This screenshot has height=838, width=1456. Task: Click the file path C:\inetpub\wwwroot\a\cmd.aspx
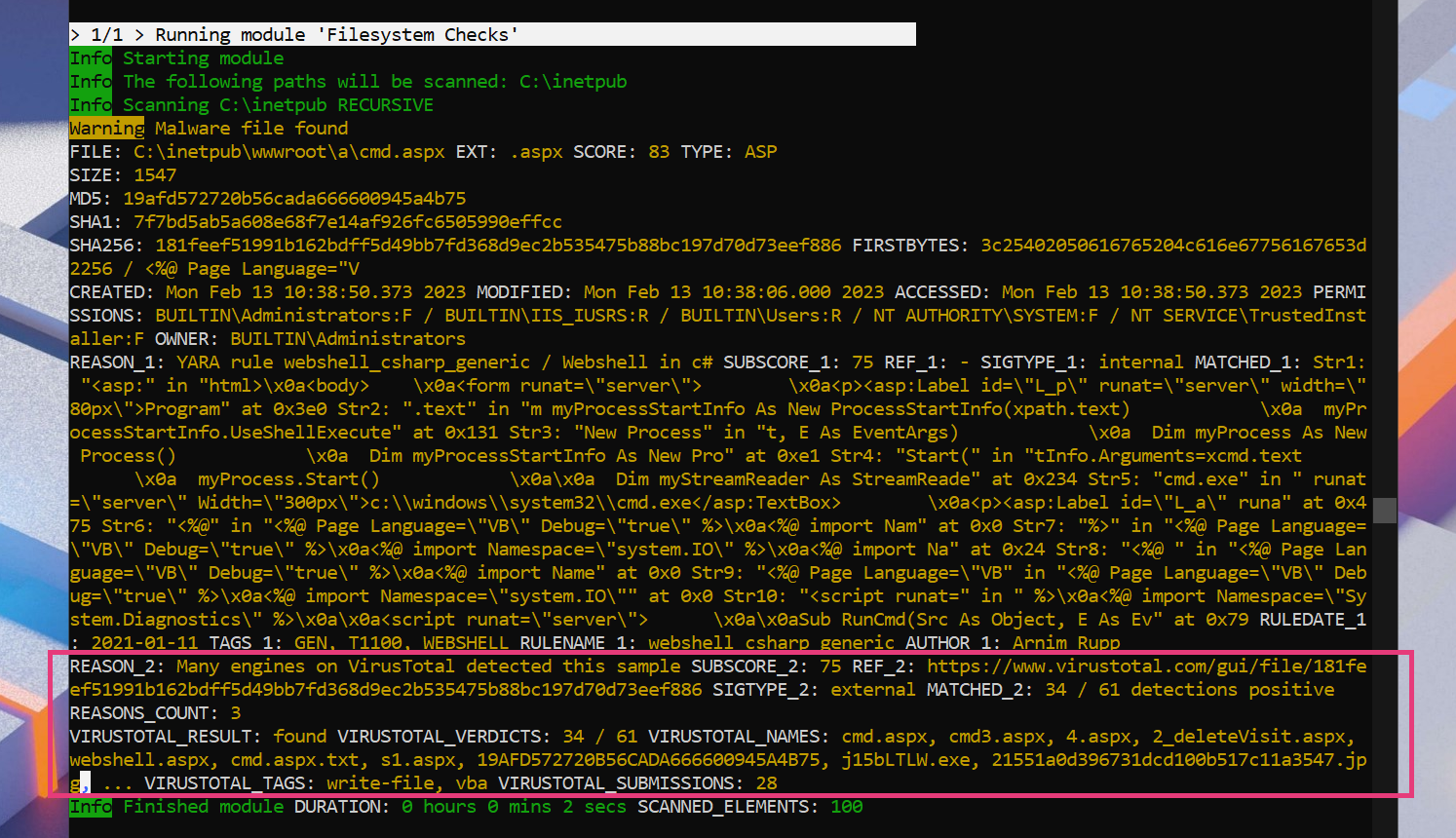coord(288,152)
